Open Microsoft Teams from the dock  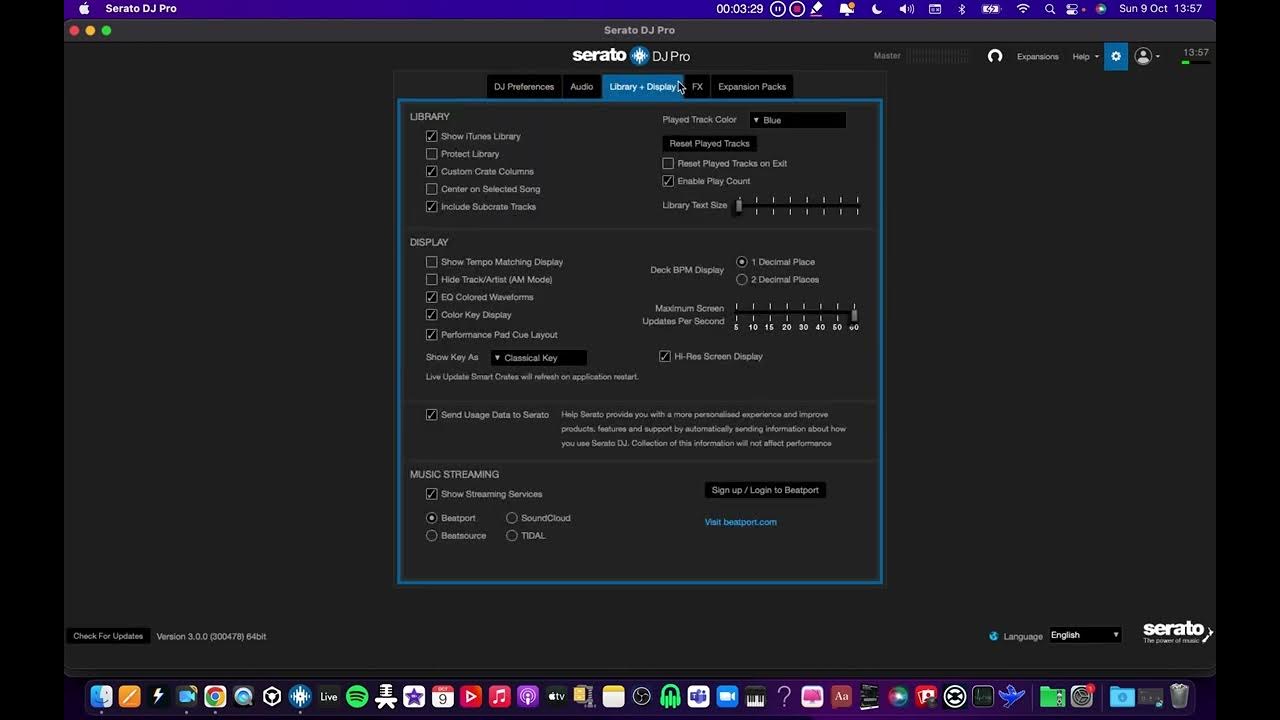[x=698, y=696]
